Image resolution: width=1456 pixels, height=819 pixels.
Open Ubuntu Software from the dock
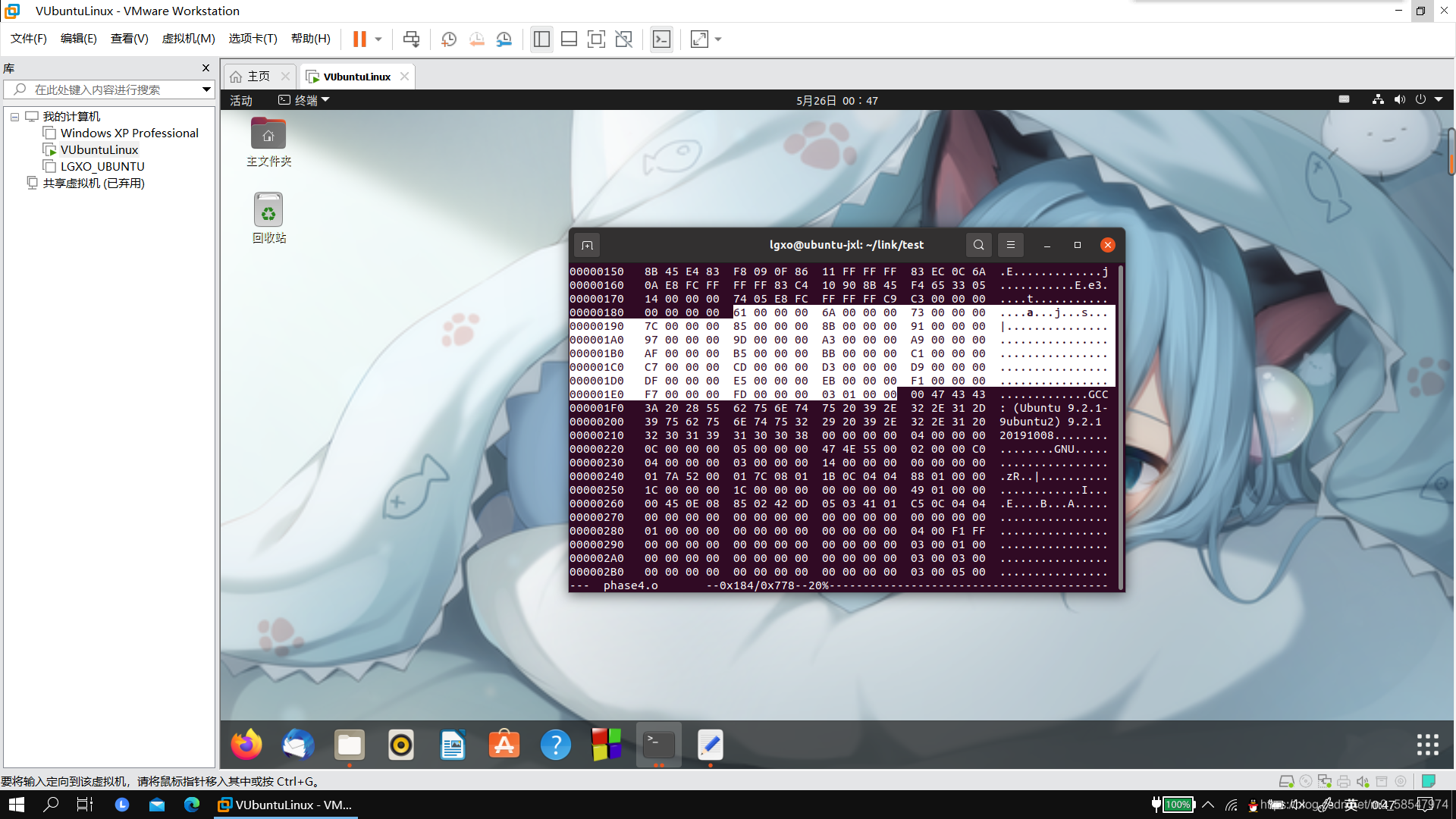504,745
